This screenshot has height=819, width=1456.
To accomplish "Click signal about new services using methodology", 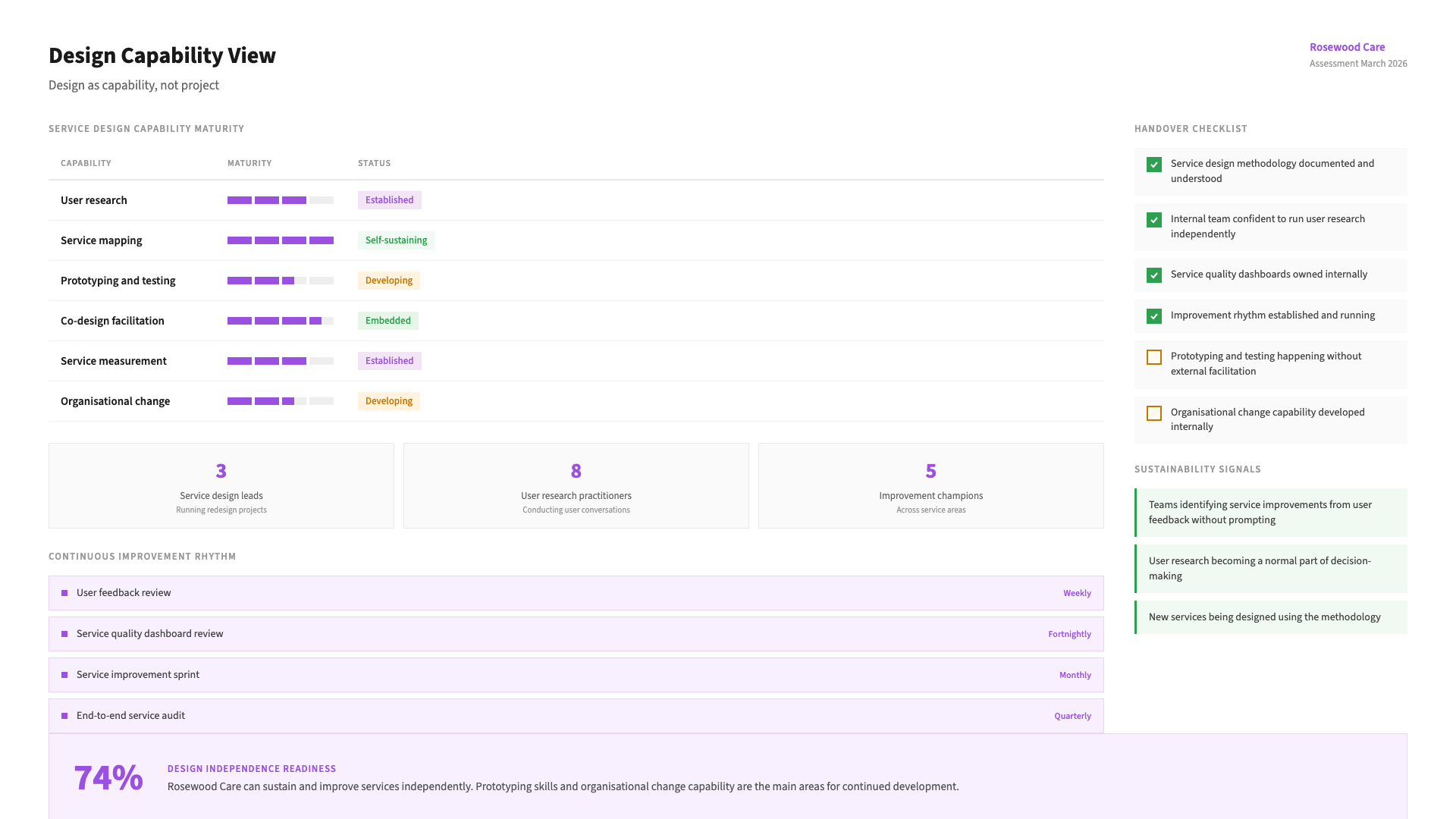I will [x=1271, y=617].
